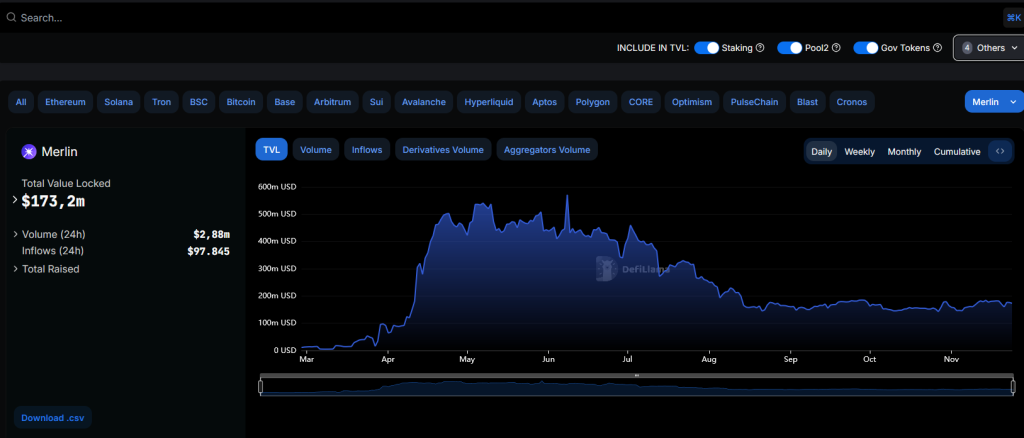
Task: Click the Gov Tokens help question icon
Action: pyautogui.click(x=937, y=48)
